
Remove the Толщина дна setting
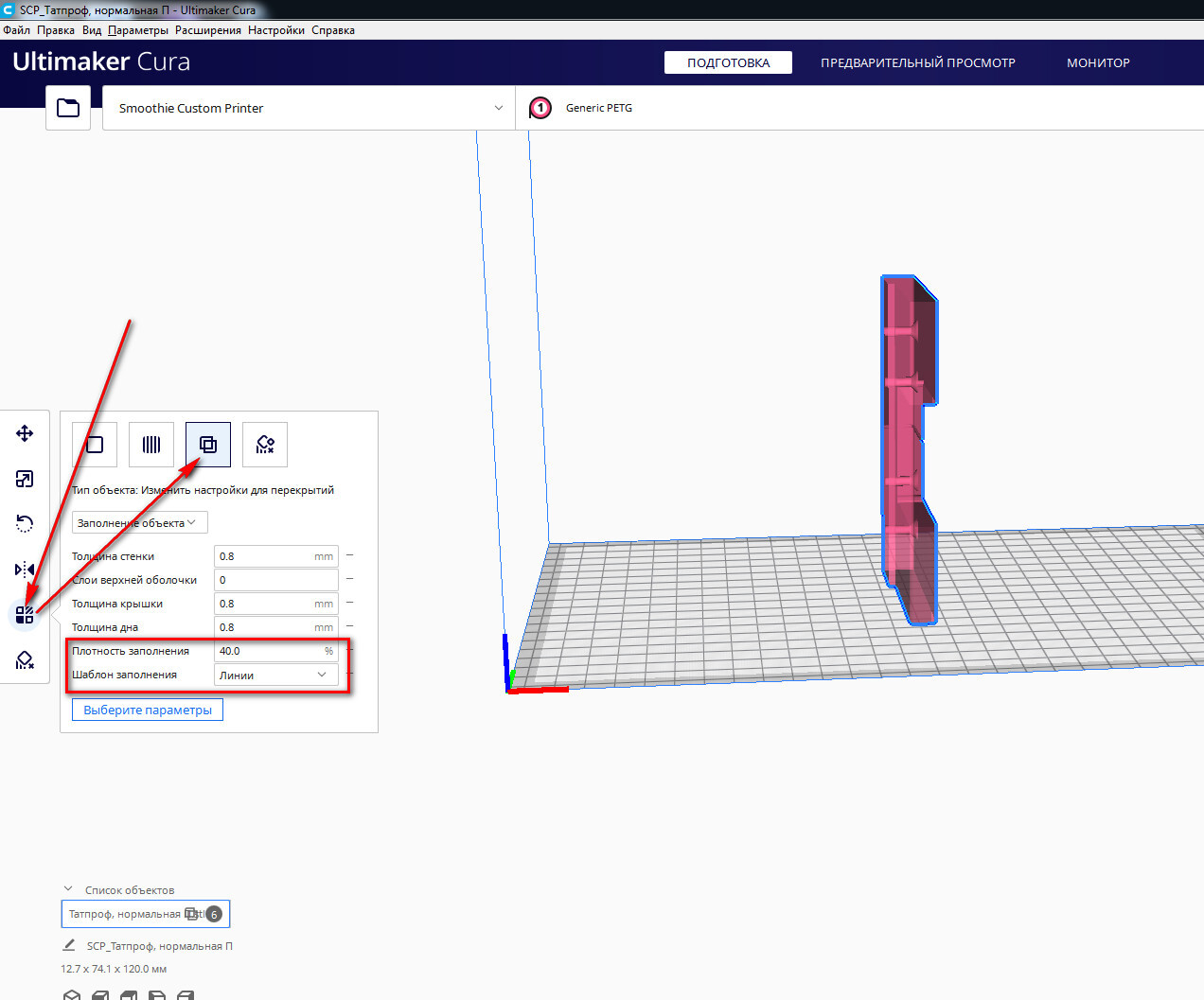click(x=349, y=626)
